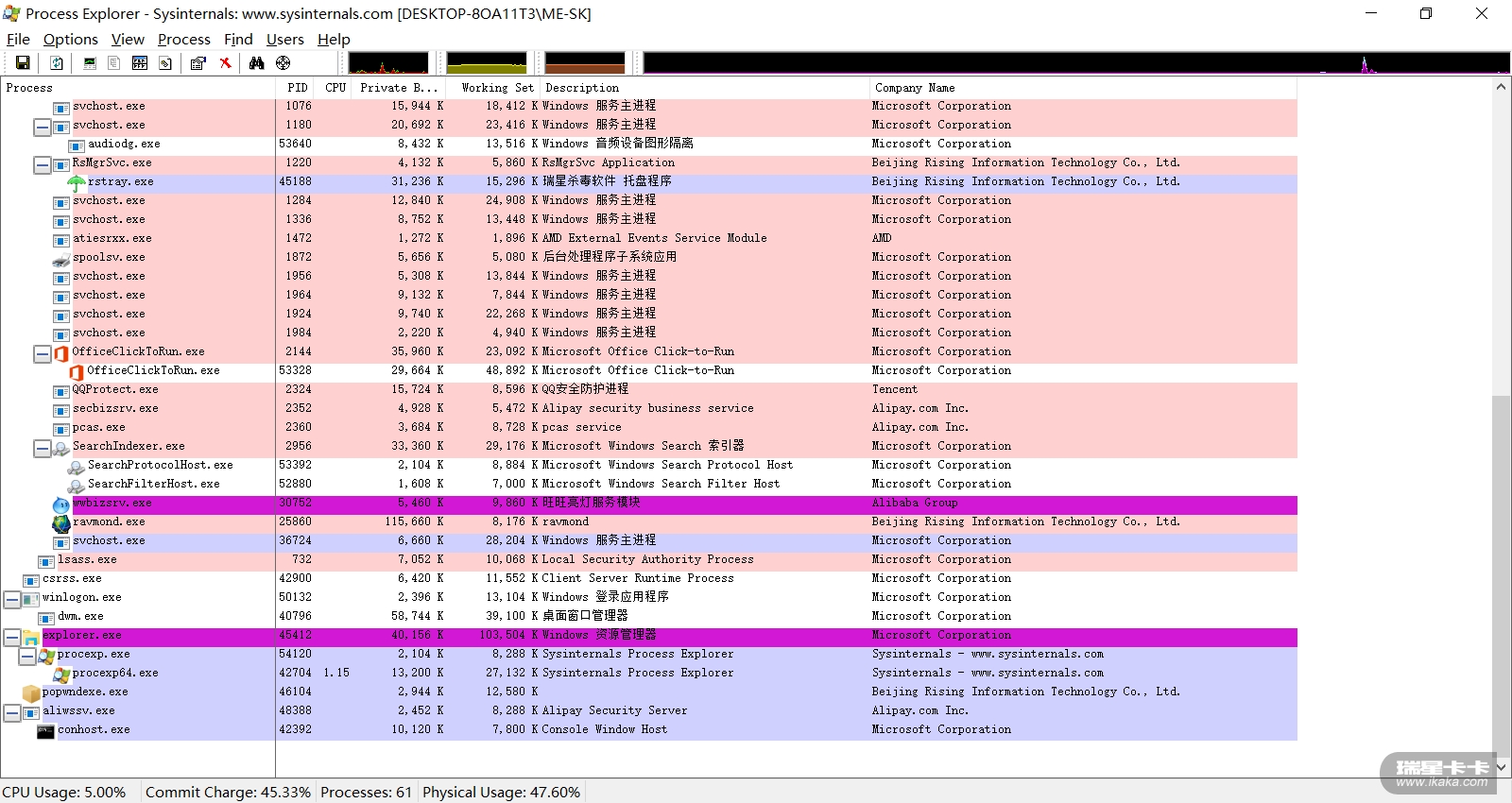This screenshot has height=803, width=1512.
Task: Open the Options menu
Action: pyautogui.click(x=71, y=39)
